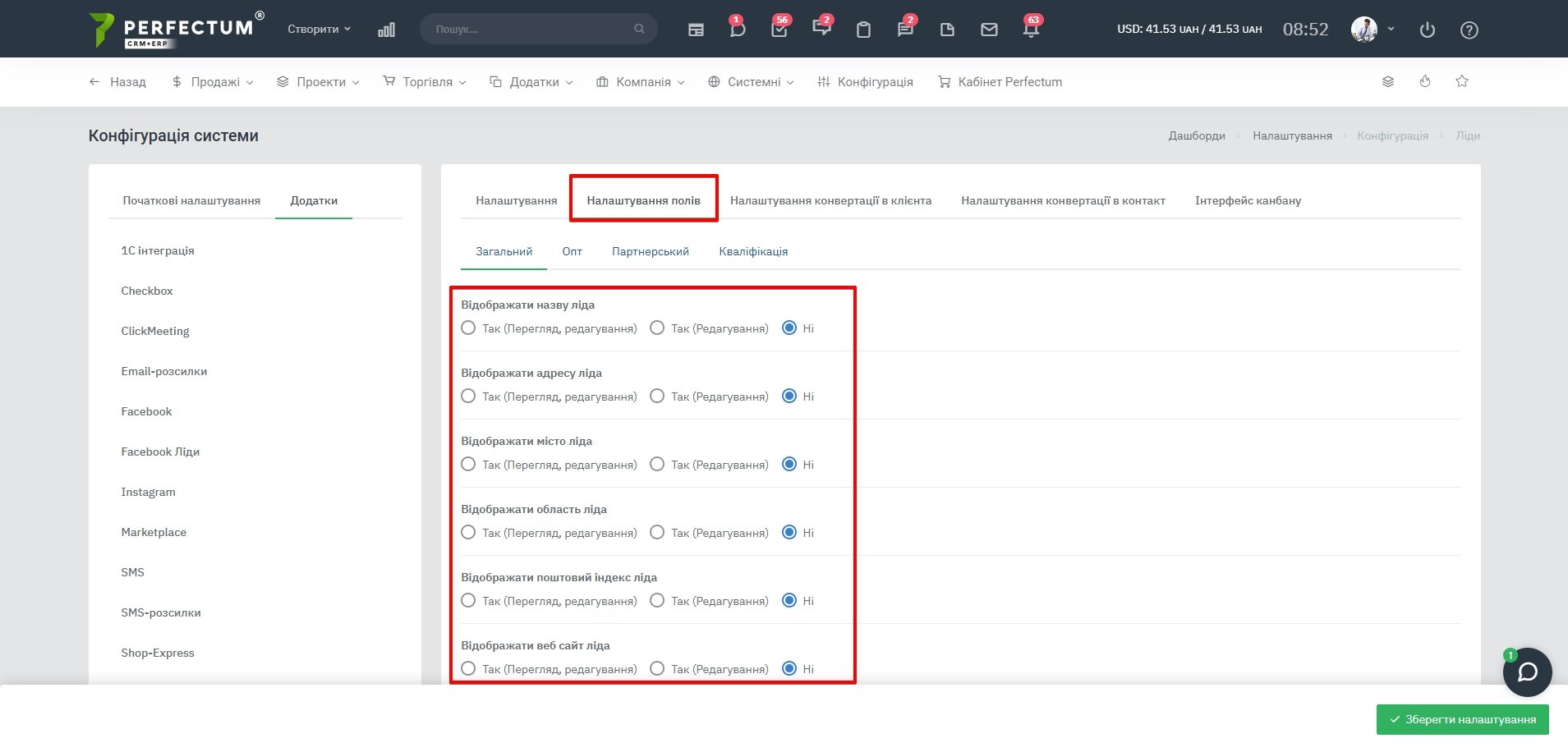The height and width of the screenshot is (752, 1568).
Task: Open the Створити dropdown
Action: click(x=319, y=29)
